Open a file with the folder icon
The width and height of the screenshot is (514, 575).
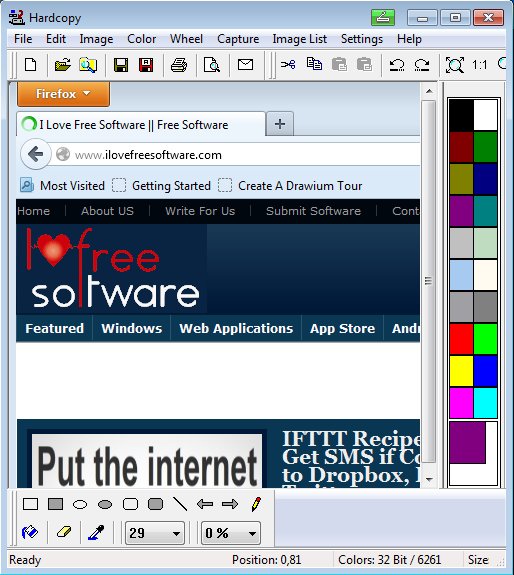pos(63,65)
